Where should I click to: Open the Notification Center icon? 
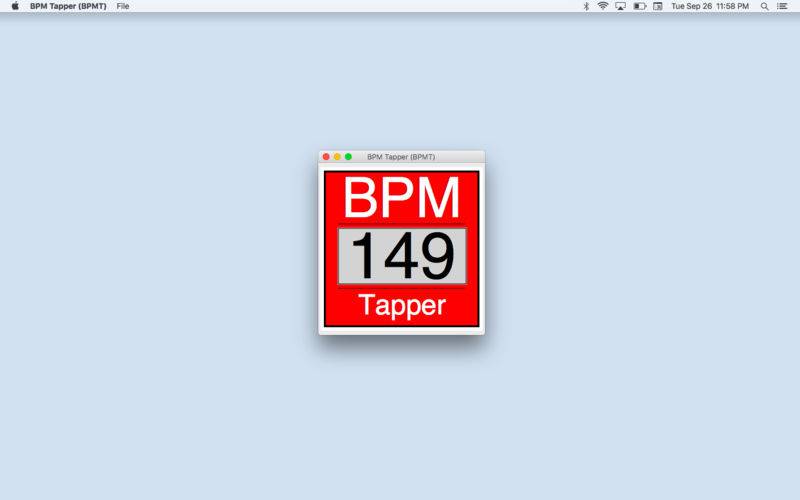pos(782,6)
